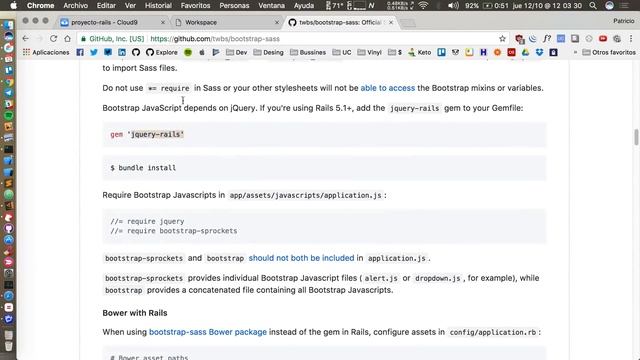
Task: Open the Ventana menu
Action: tap(271, 6)
